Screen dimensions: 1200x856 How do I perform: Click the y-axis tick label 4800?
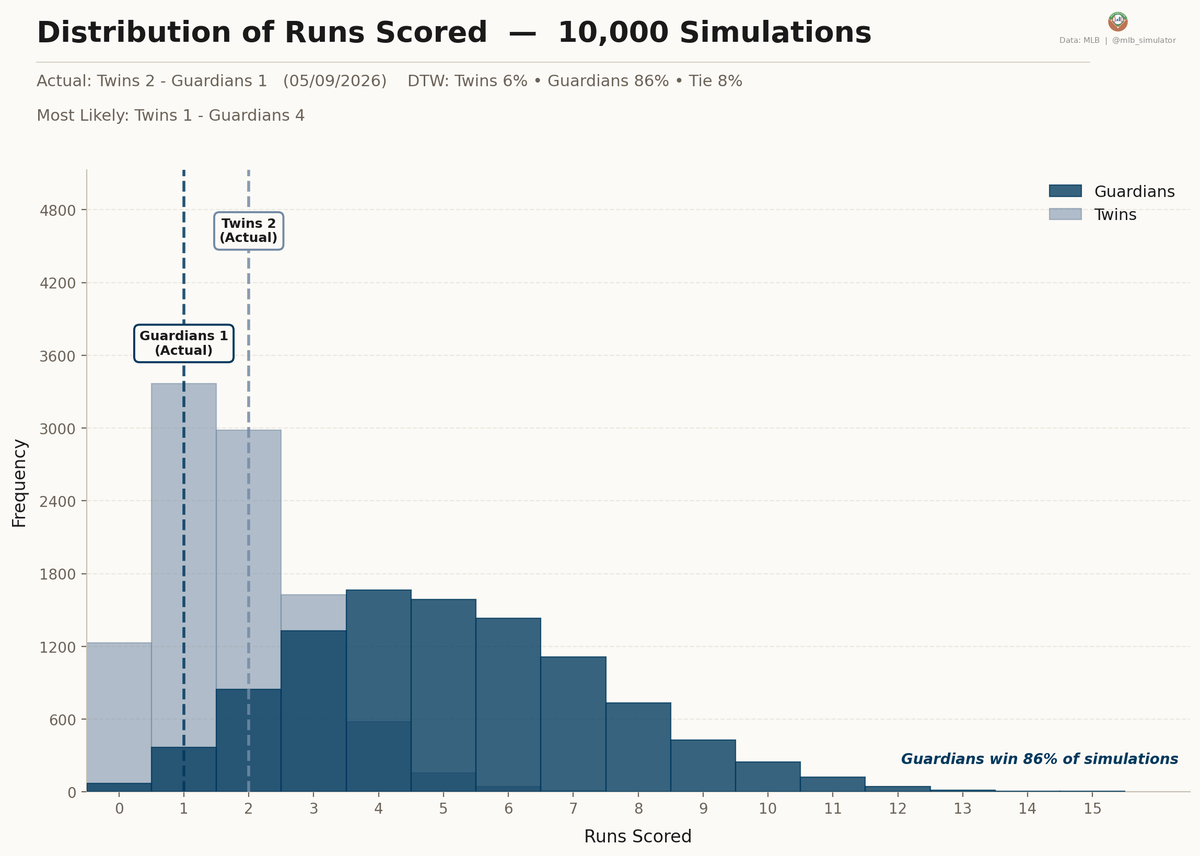coord(59,210)
